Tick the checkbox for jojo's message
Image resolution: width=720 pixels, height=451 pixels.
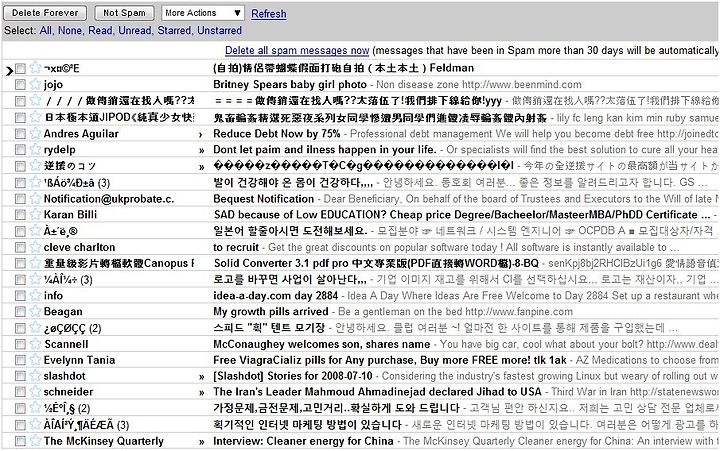coord(20,85)
